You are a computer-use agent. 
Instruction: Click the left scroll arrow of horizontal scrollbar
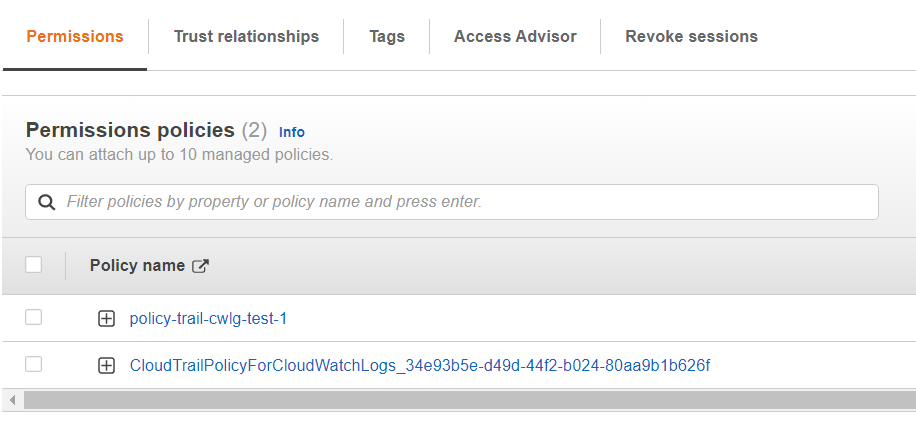coord(12,400)
